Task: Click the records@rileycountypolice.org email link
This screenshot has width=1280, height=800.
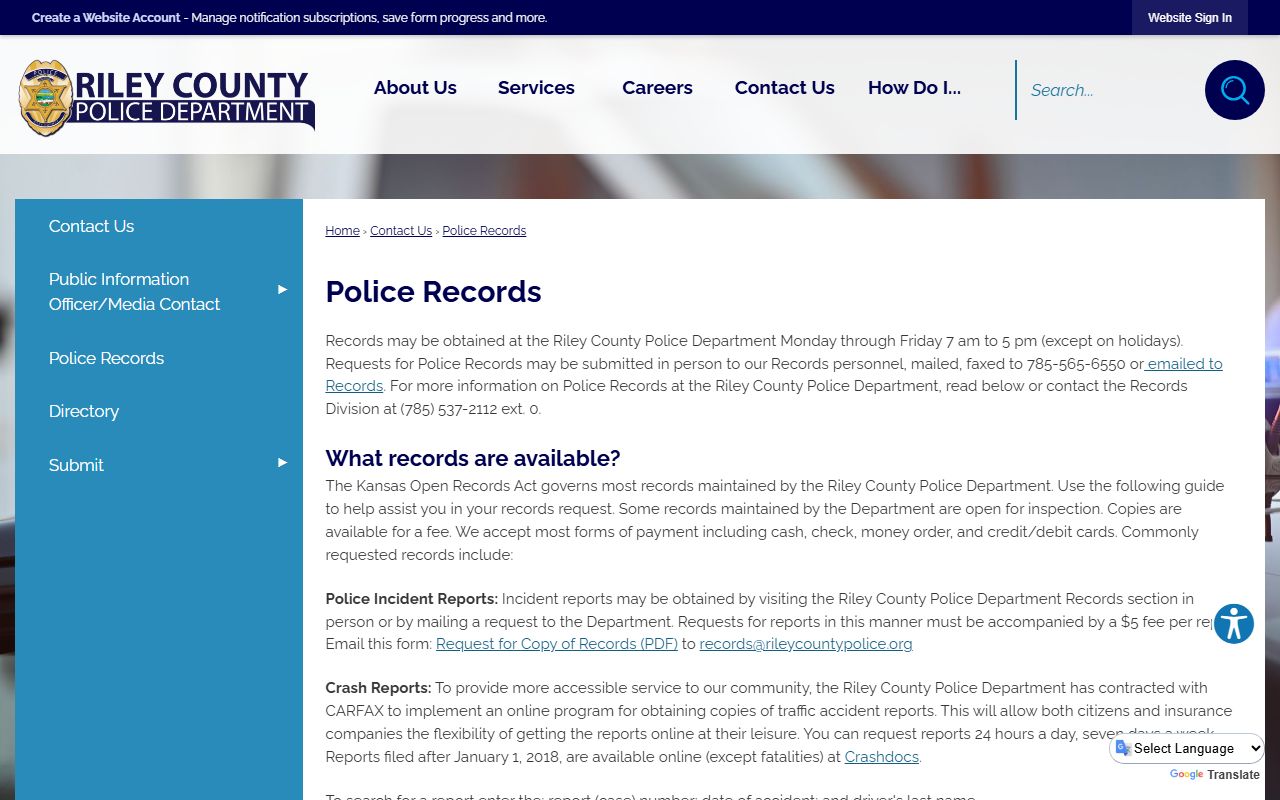Action: point(806,644)
